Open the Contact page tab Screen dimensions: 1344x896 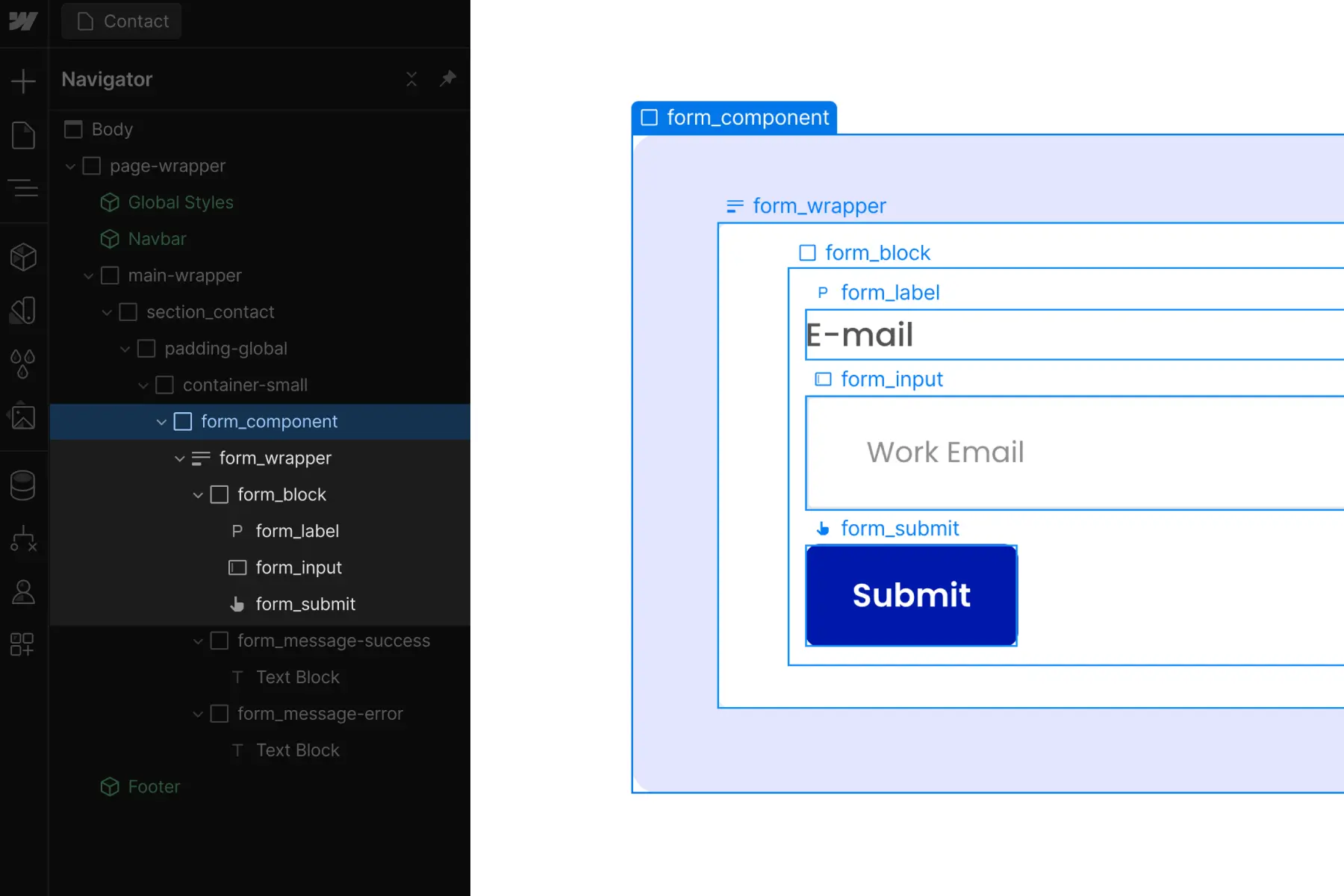tap(122, 21)
